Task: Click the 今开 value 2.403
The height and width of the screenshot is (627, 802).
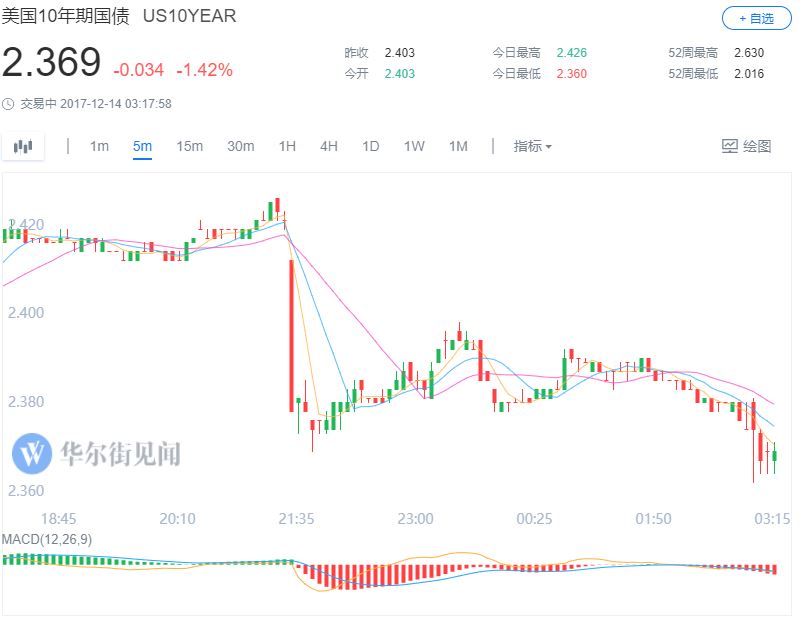Action: pyautogui.click(x=399, y=74)
